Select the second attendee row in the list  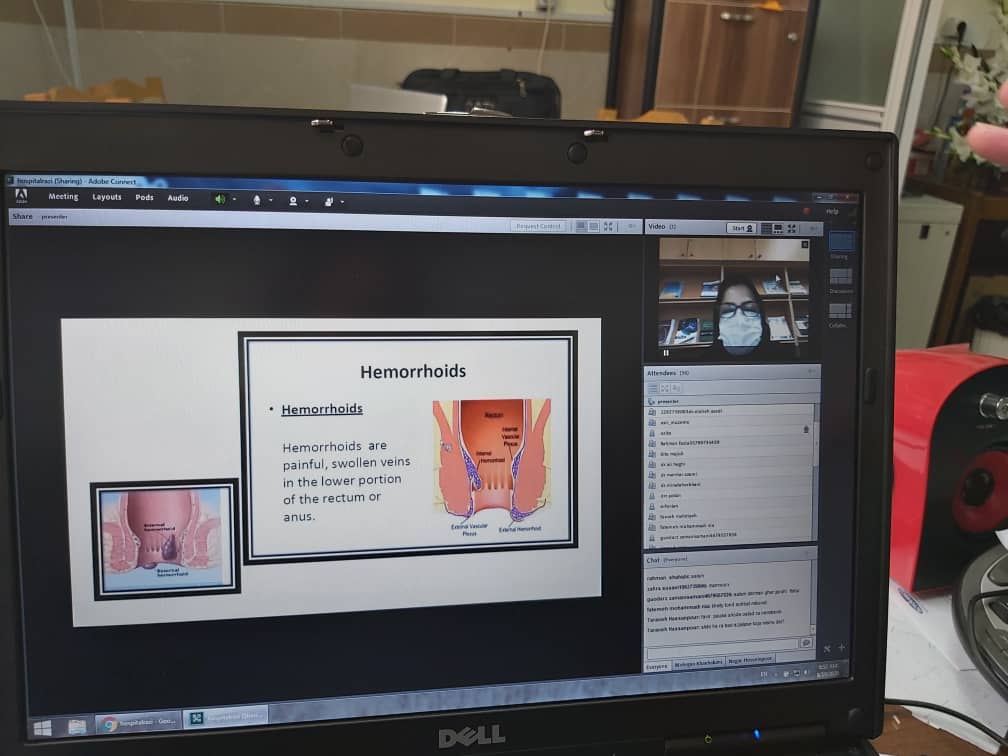coord(729,422)
